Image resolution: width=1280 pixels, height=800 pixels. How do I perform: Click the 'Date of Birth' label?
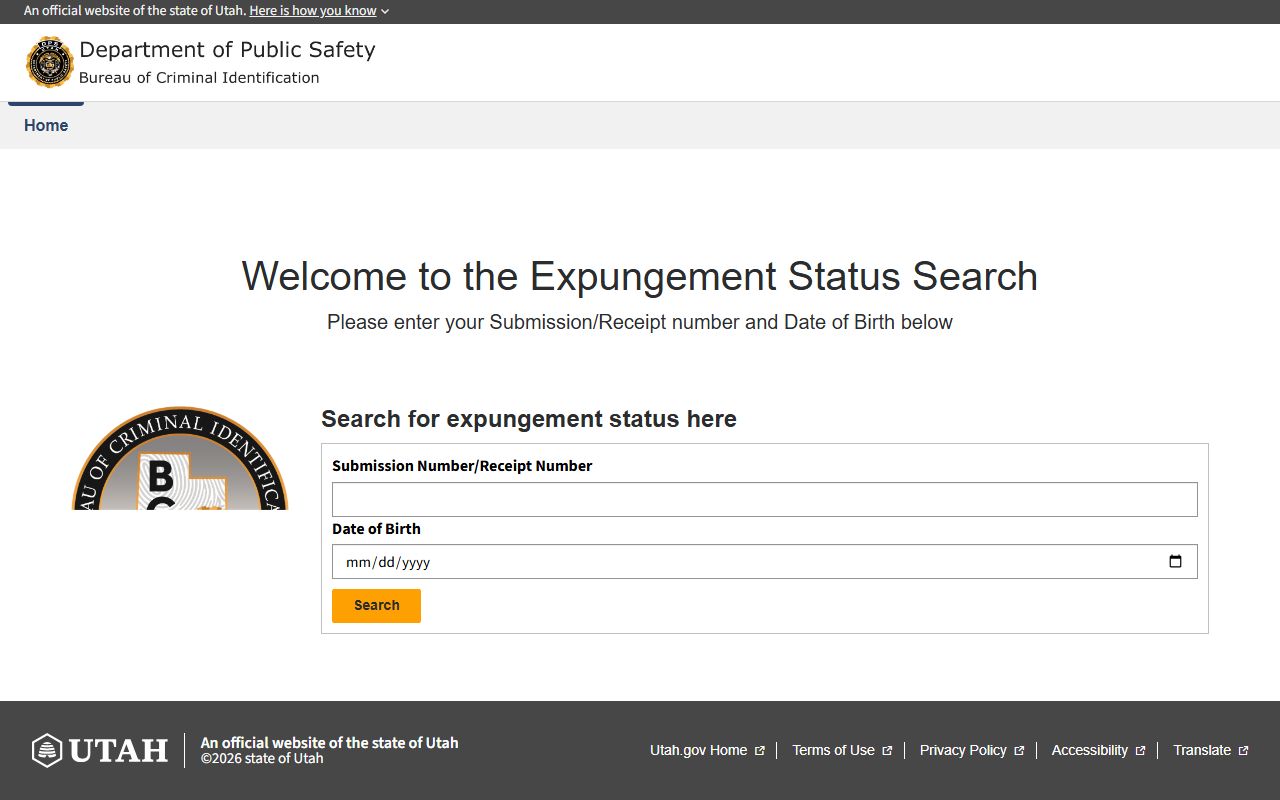[x=376, y=529]
